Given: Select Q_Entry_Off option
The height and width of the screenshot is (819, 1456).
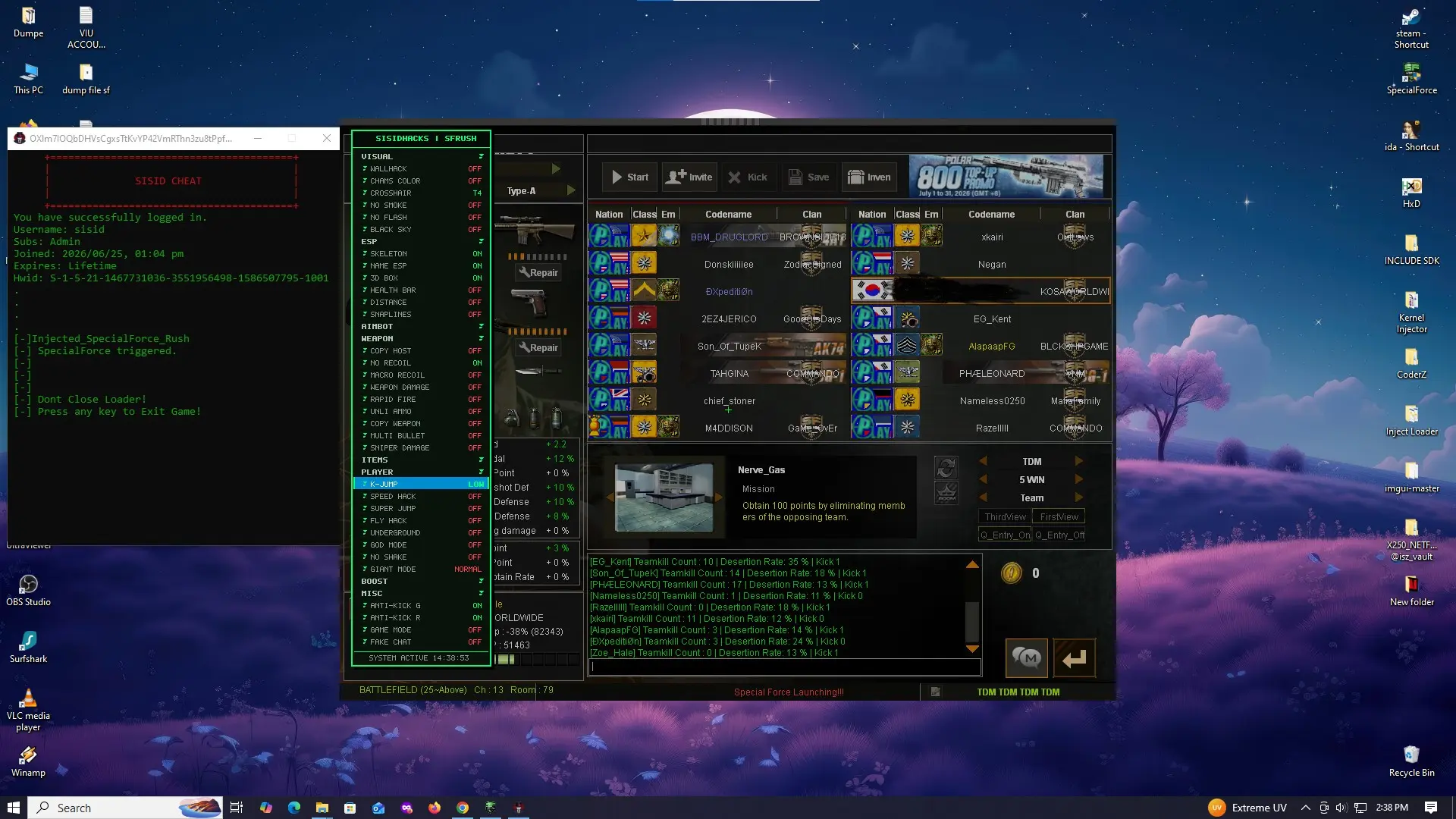Looking at the screenshot, I should click(1059, 535).
